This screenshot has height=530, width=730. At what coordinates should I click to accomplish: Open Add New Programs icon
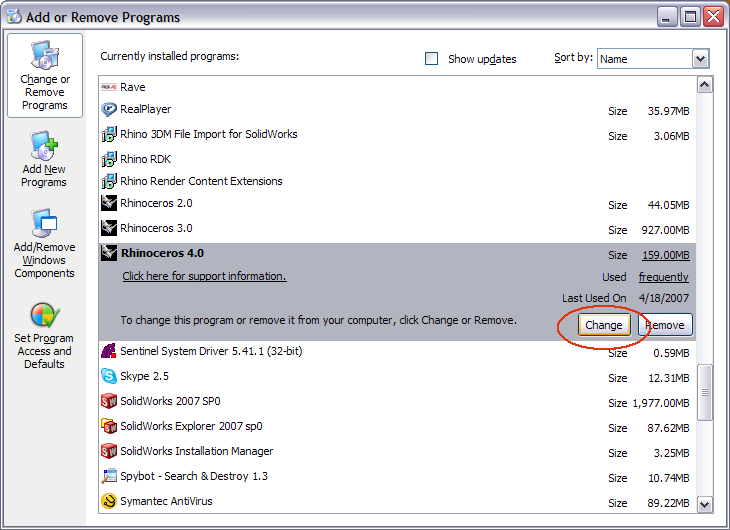coord(44,145)
